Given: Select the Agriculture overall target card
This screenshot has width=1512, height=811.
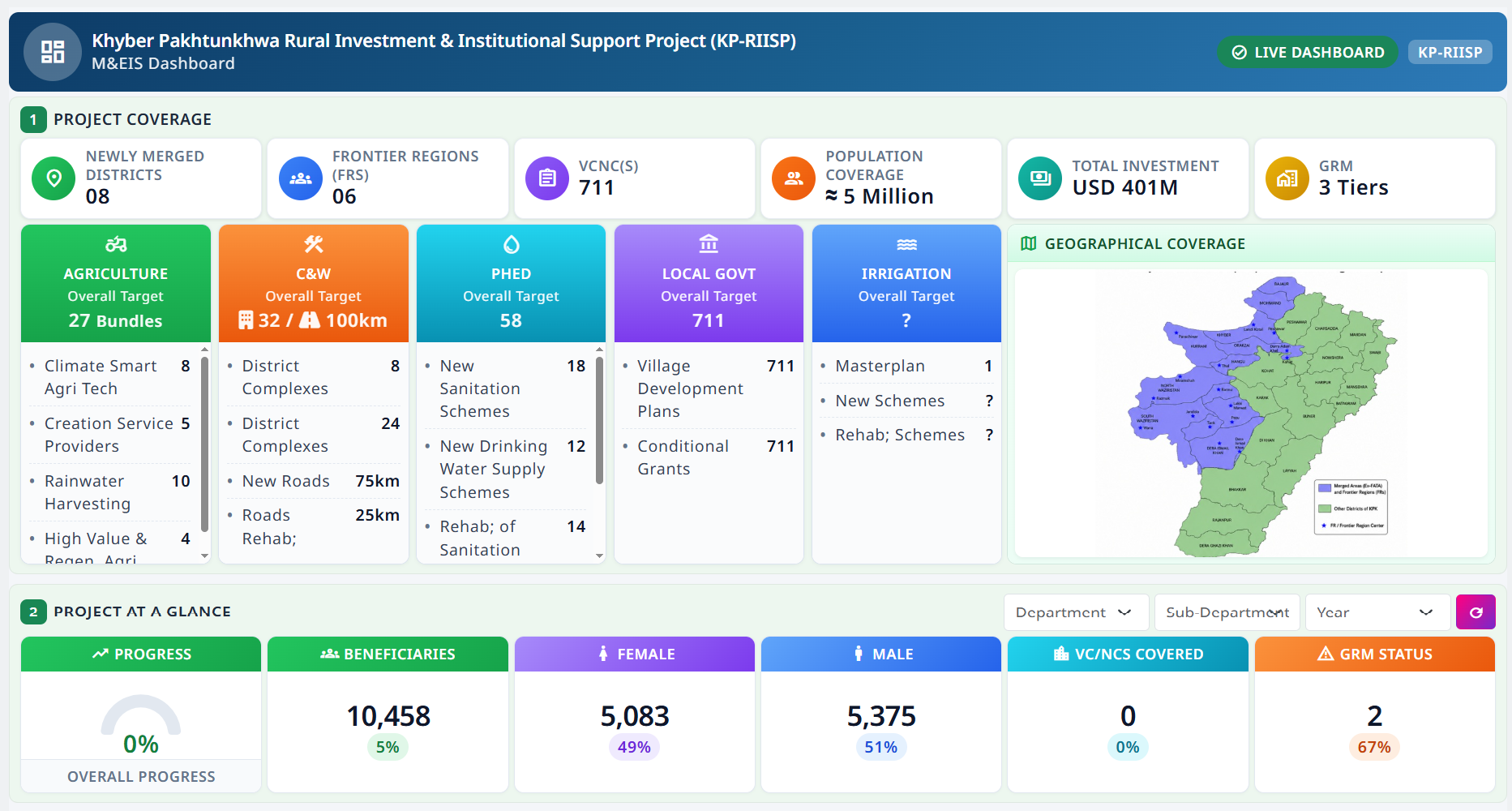Looking at the screenshot, I should point(116,284).
